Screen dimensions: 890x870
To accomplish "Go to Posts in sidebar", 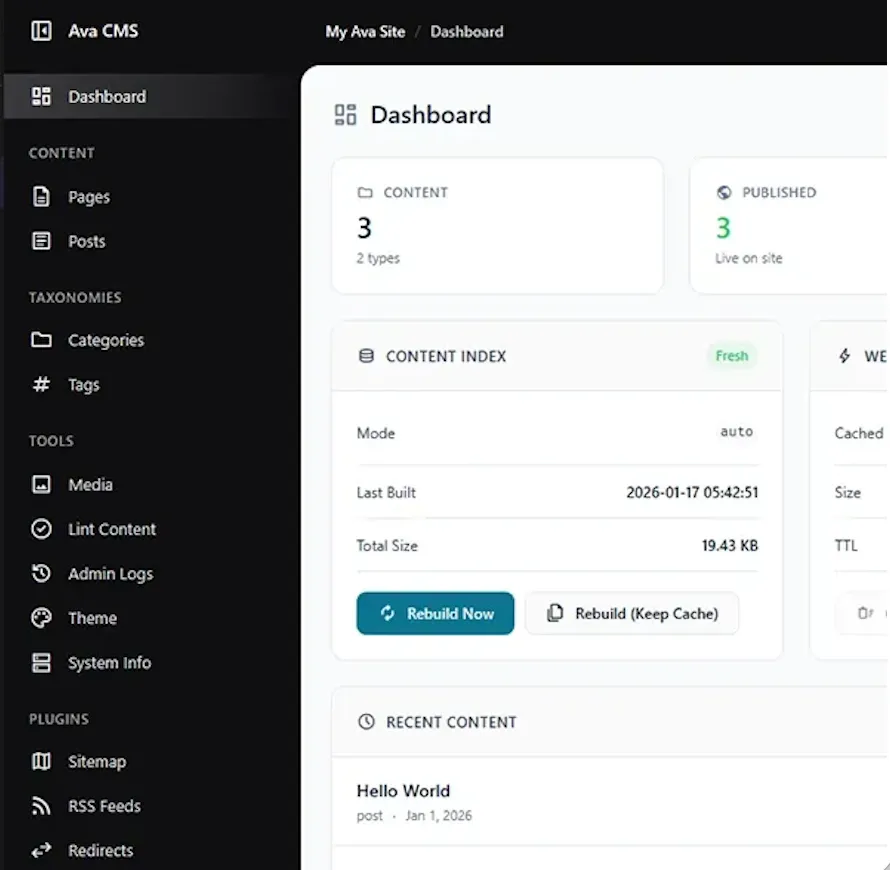I will pos(150,241).
